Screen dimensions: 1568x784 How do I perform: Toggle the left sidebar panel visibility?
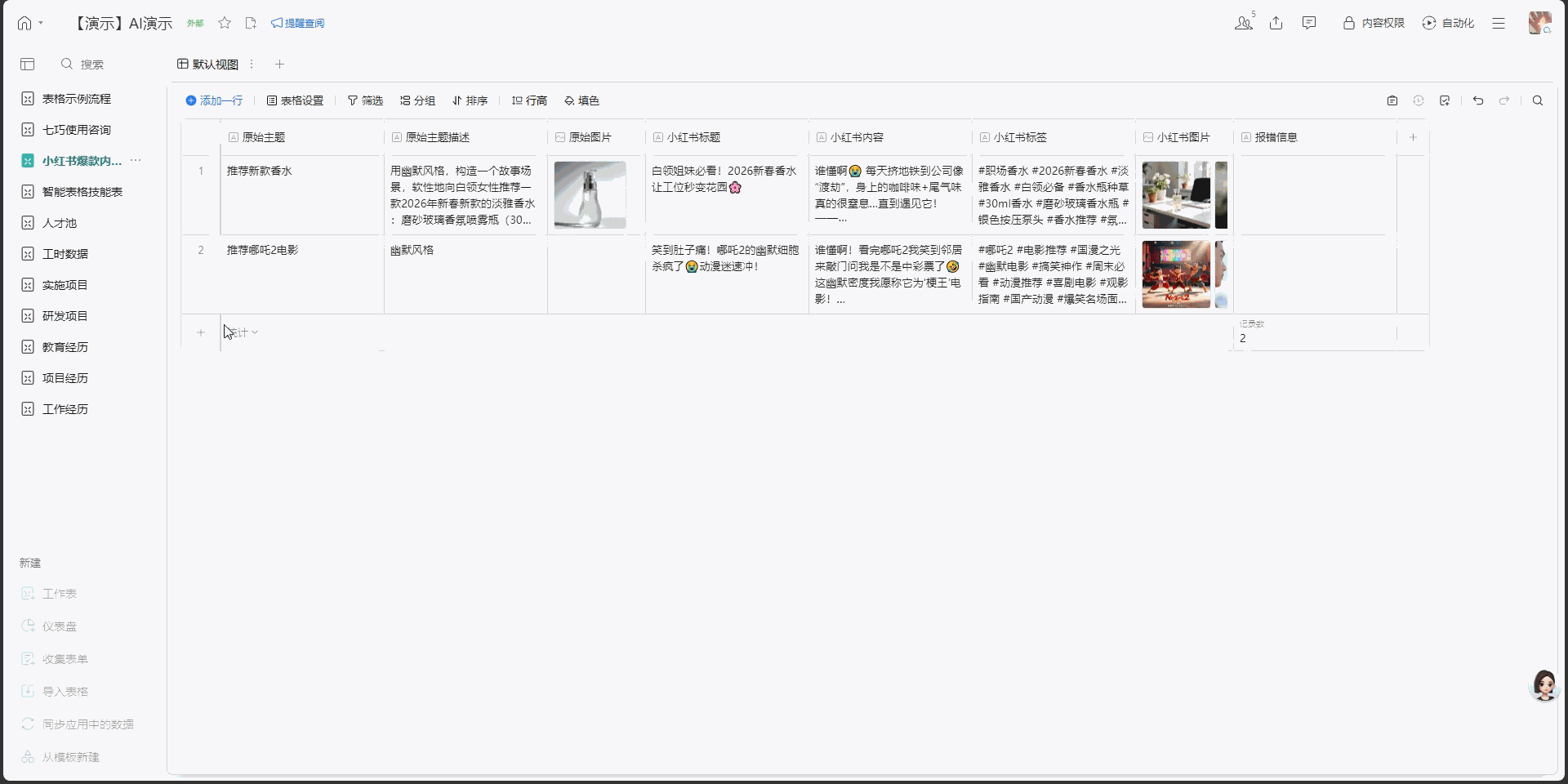coord(28,64)
